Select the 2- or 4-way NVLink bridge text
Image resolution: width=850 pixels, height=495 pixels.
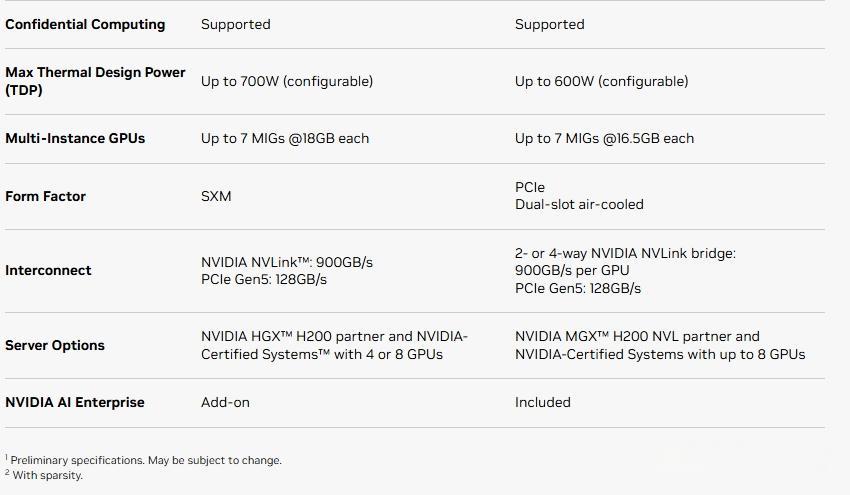click(625, 254)
